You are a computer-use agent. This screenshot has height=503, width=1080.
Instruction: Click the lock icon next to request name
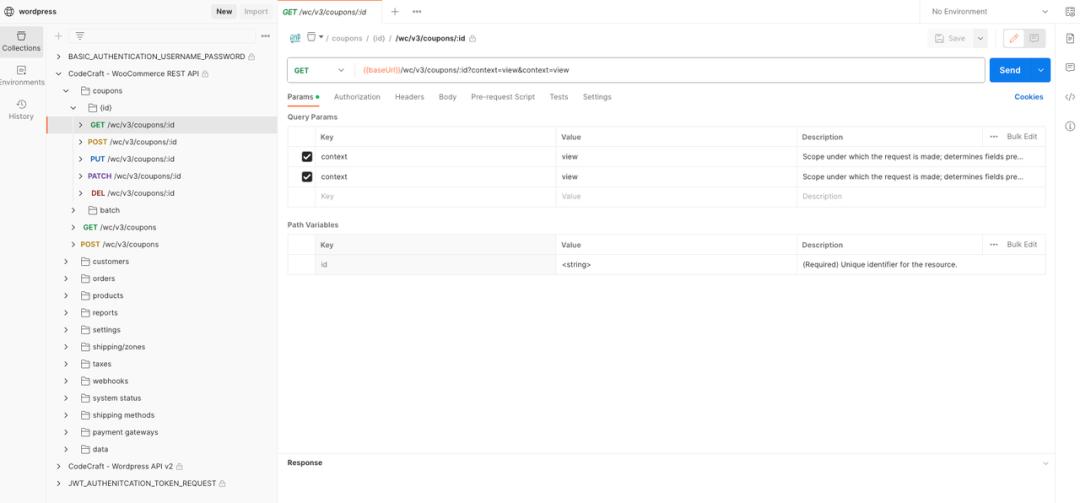[x=472, y=39]
